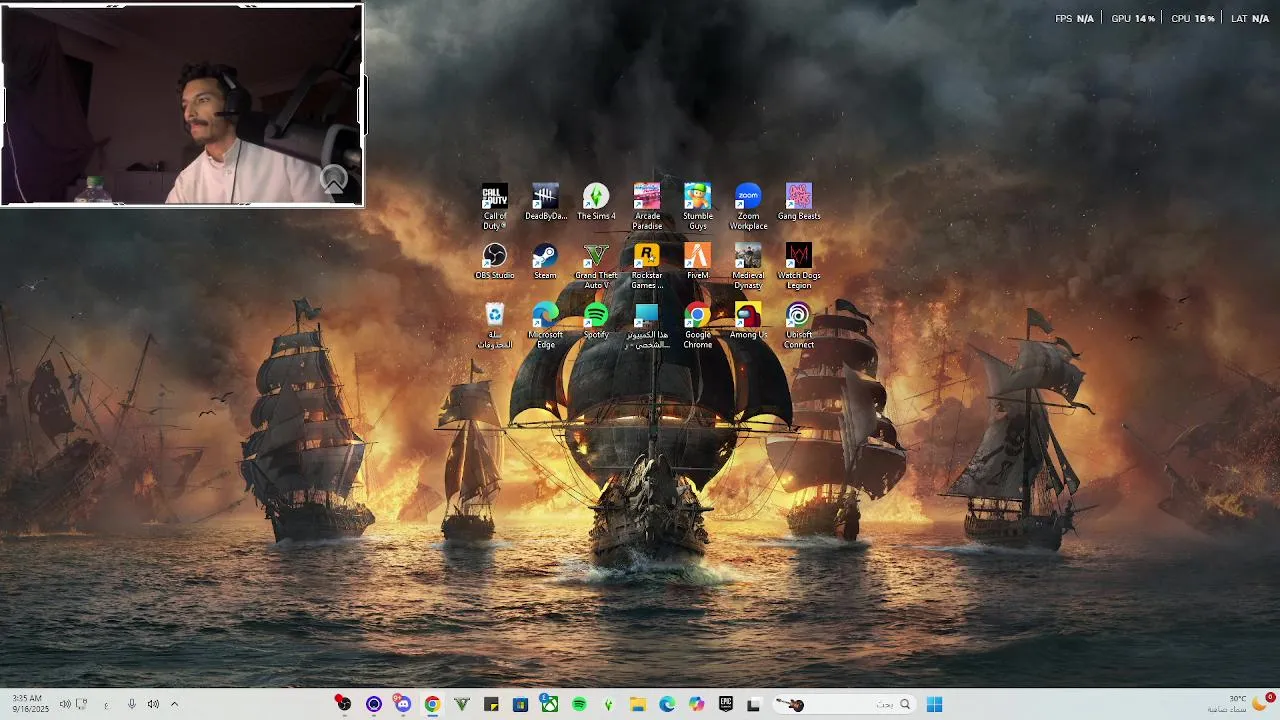Open the clock showing 3:35 AM
1280x720 pixels.
[x=29, y=704]
